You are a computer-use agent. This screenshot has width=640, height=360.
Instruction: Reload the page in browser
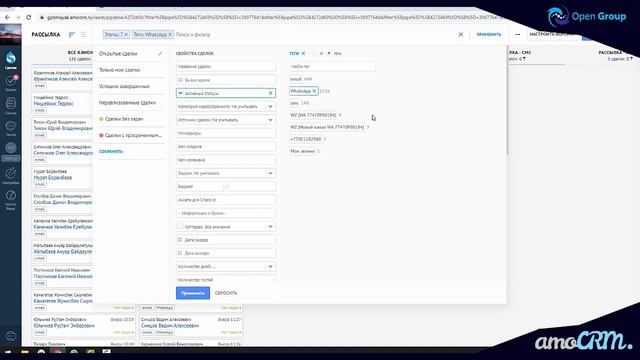coord(29,17)
